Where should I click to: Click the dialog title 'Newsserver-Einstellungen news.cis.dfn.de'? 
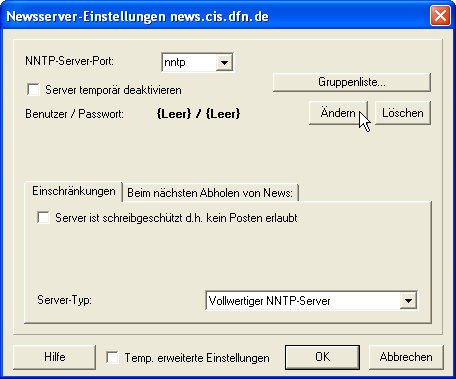137,16
